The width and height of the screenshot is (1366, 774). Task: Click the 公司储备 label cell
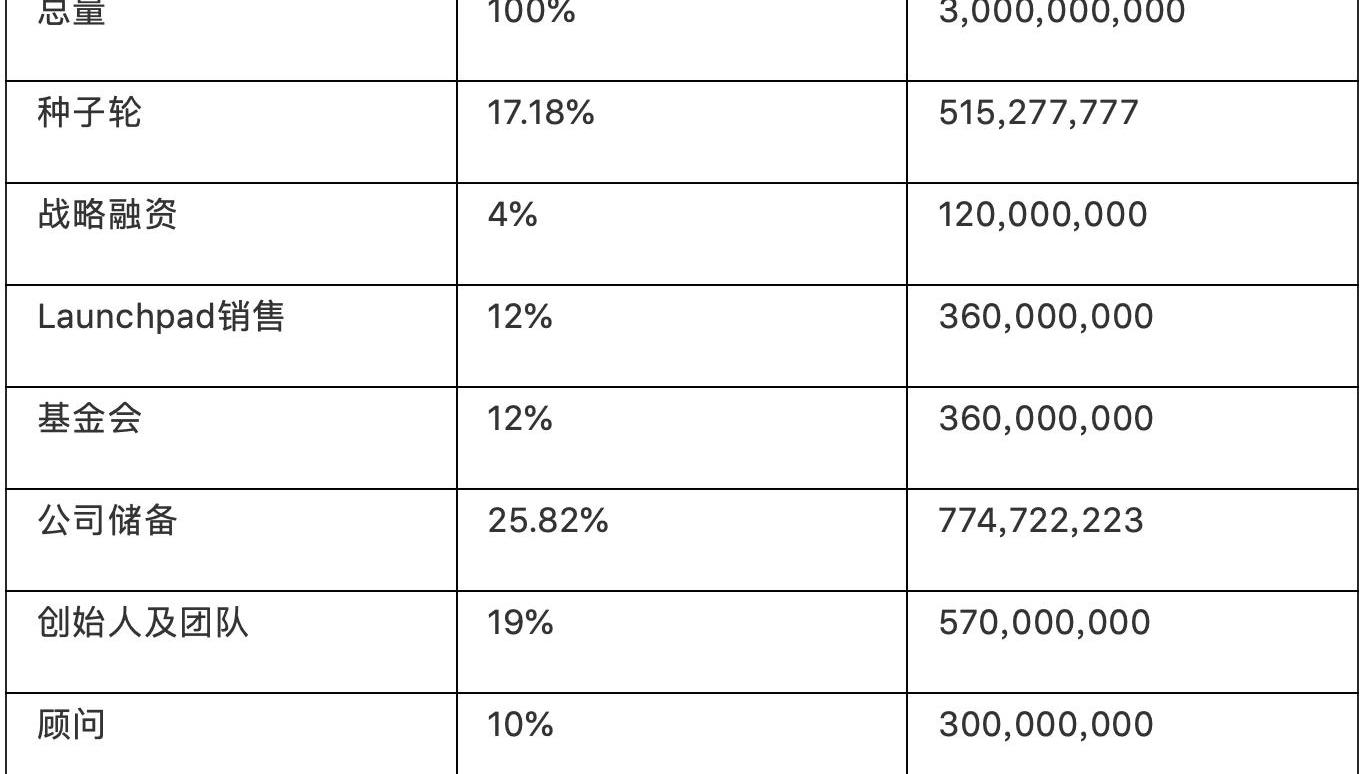point(107,521)
